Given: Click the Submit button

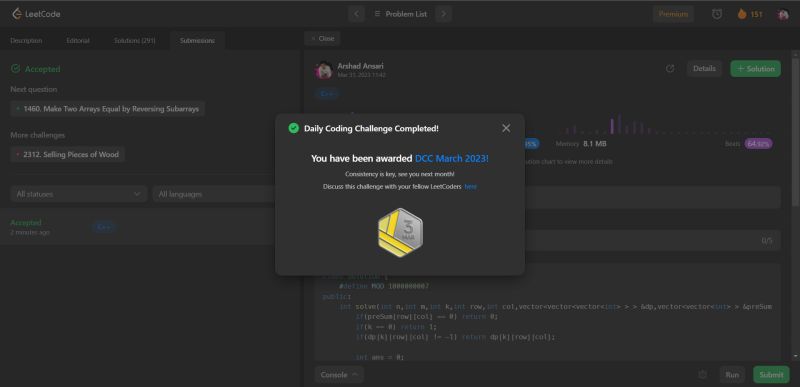Looking at the screenshot, I should pos(771,375).
